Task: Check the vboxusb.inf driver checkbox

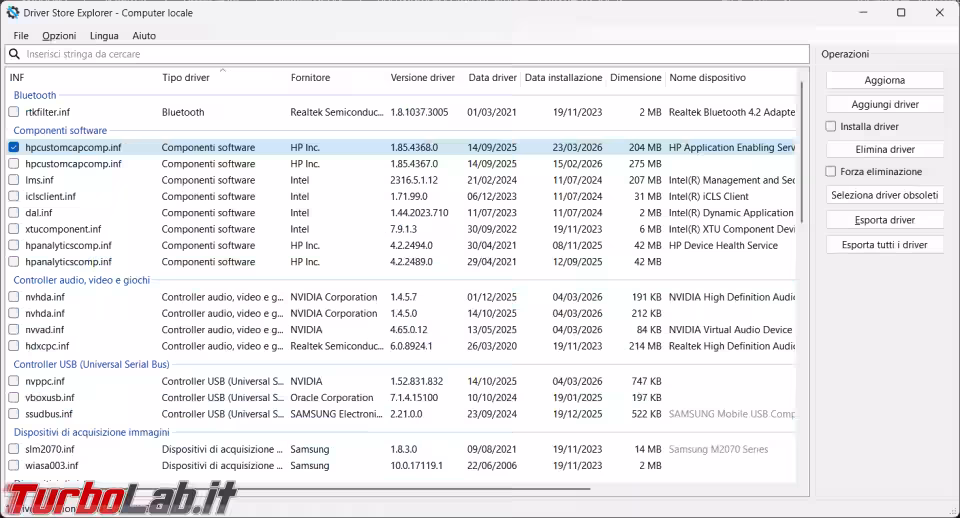Action: [14, 398]
